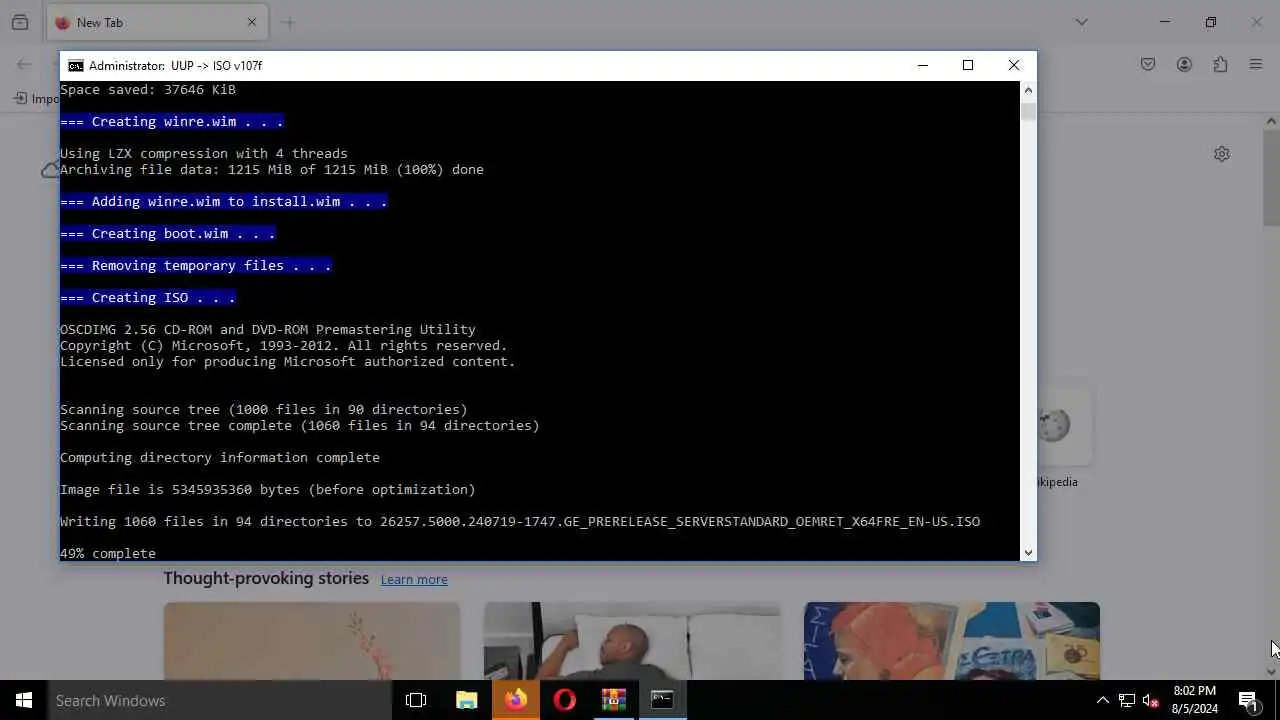Open Task View on the taskbar
The image size is (1280, 720).
click(x=416, y=700)
